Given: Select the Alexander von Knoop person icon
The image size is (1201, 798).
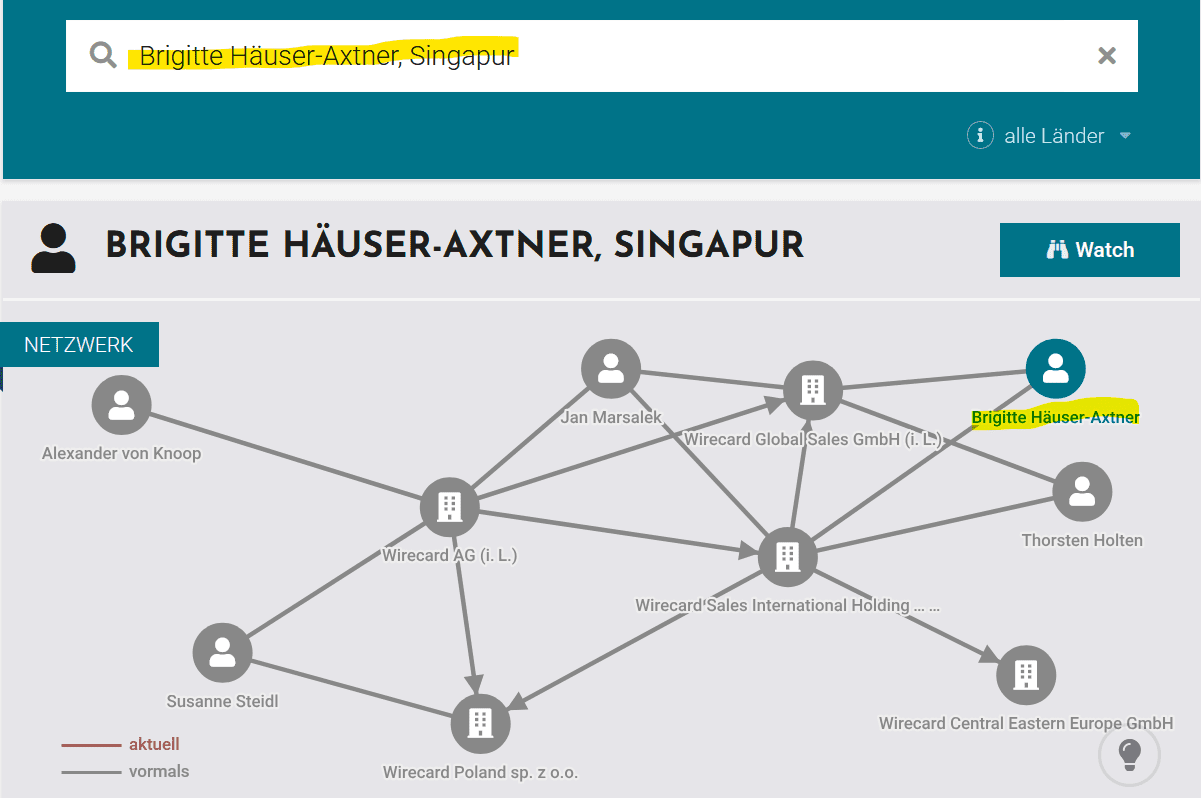Looking at the screenshot, I should (121, 405).
